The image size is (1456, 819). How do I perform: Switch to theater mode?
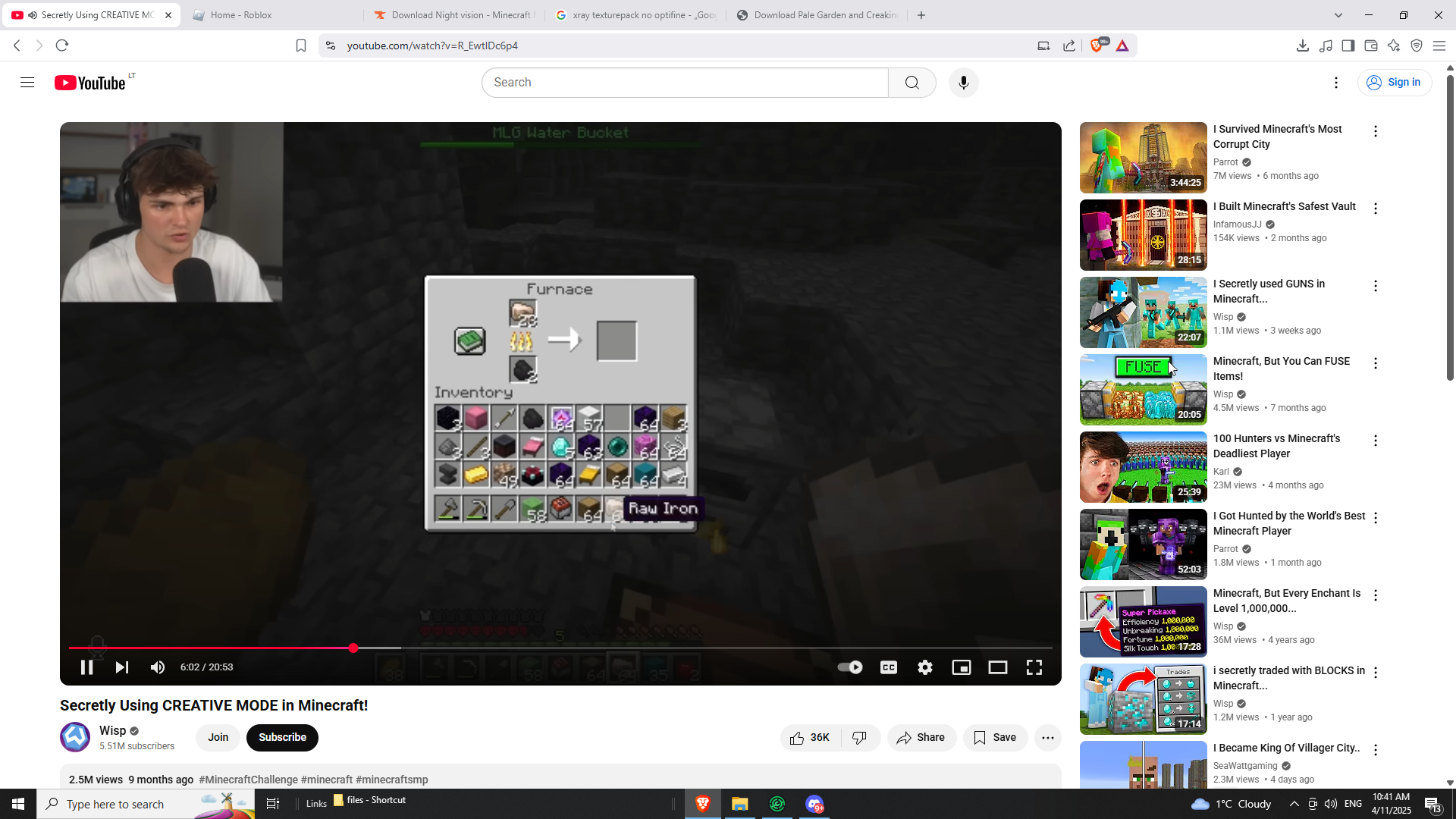(x=997, y=667)
